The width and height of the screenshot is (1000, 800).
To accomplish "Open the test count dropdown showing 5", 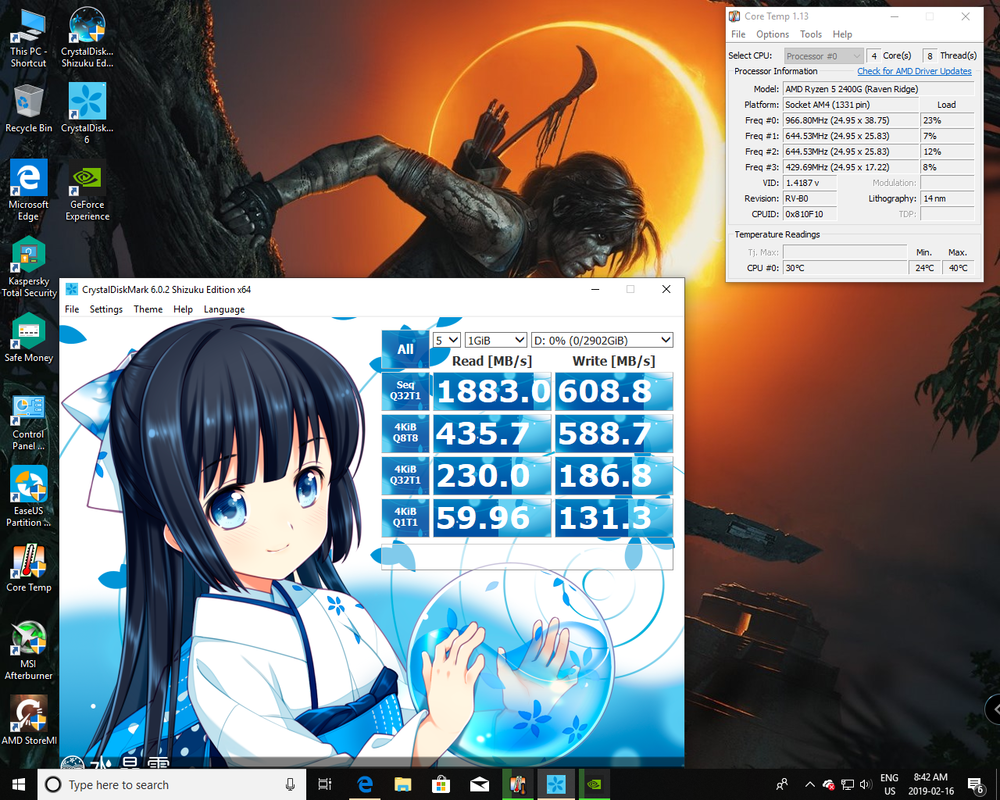I will (446, 340).
